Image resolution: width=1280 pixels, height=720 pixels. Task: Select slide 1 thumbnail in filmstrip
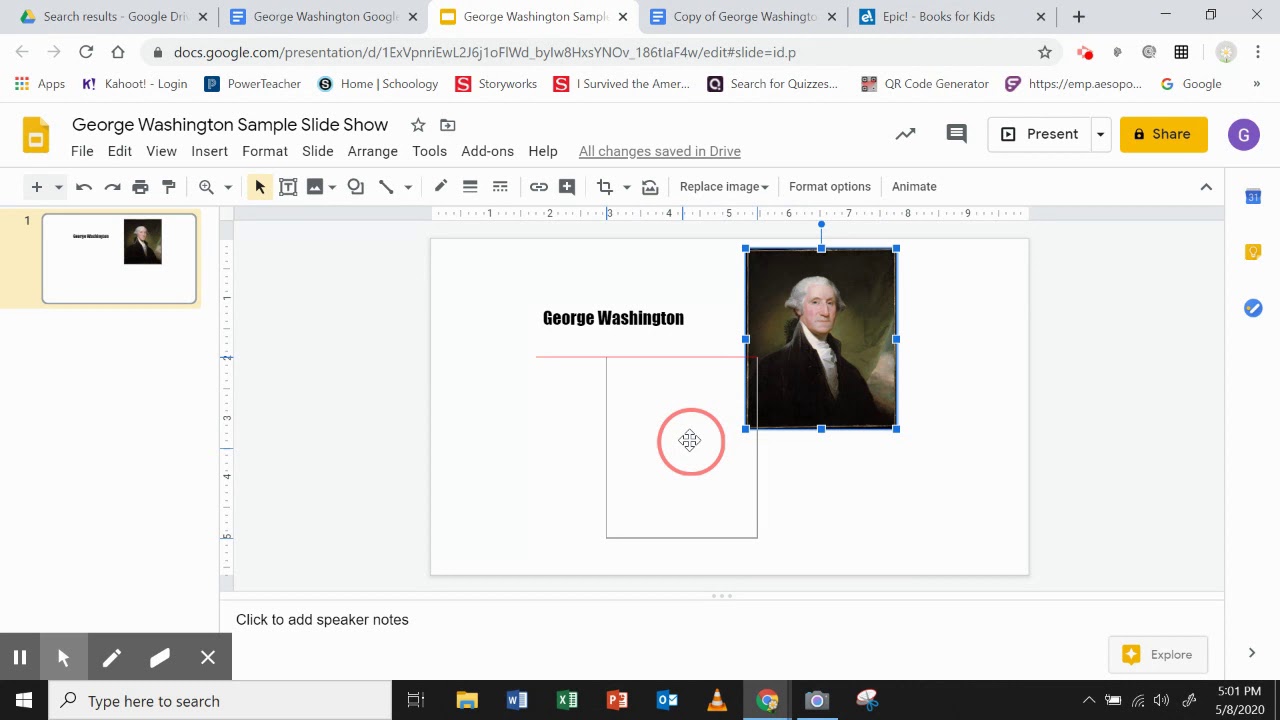(119, 258)
